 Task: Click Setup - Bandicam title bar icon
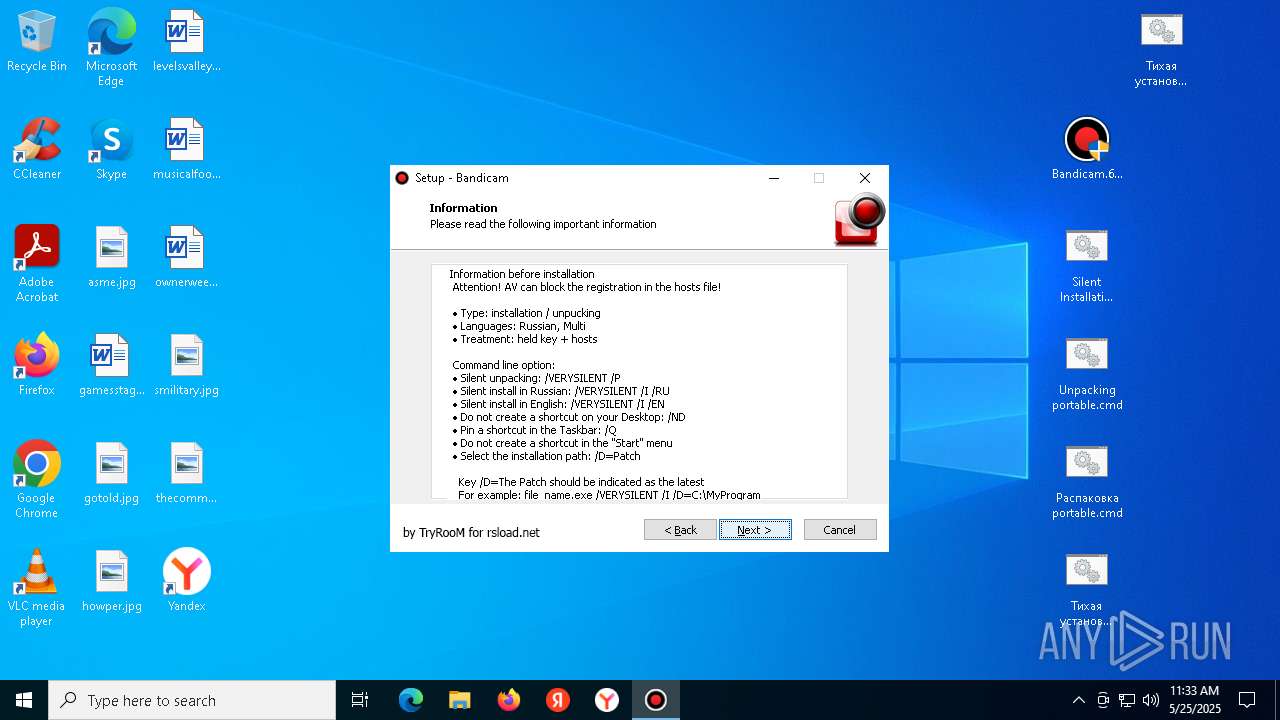[402, 178]
